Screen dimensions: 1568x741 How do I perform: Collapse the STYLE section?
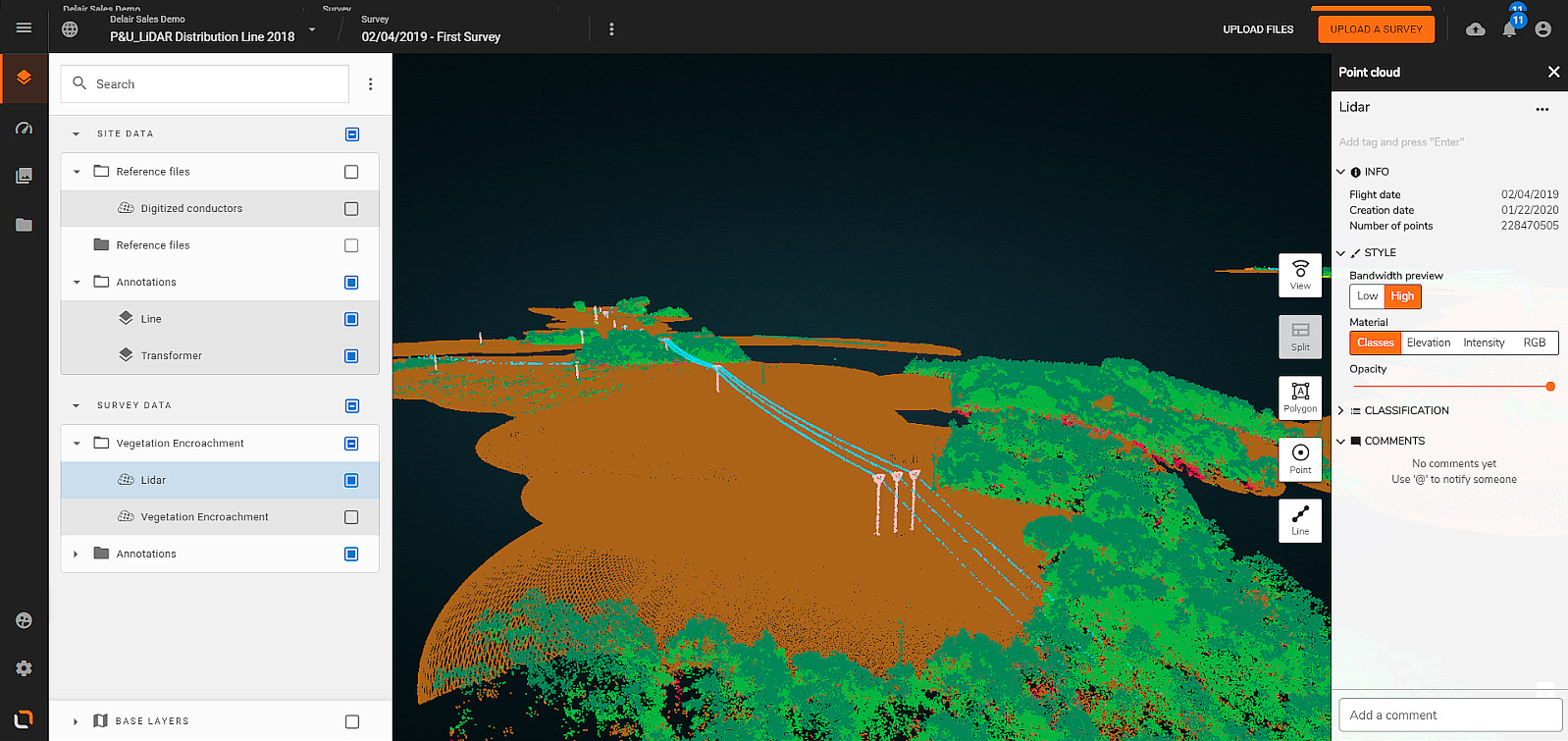(1340, 253)
